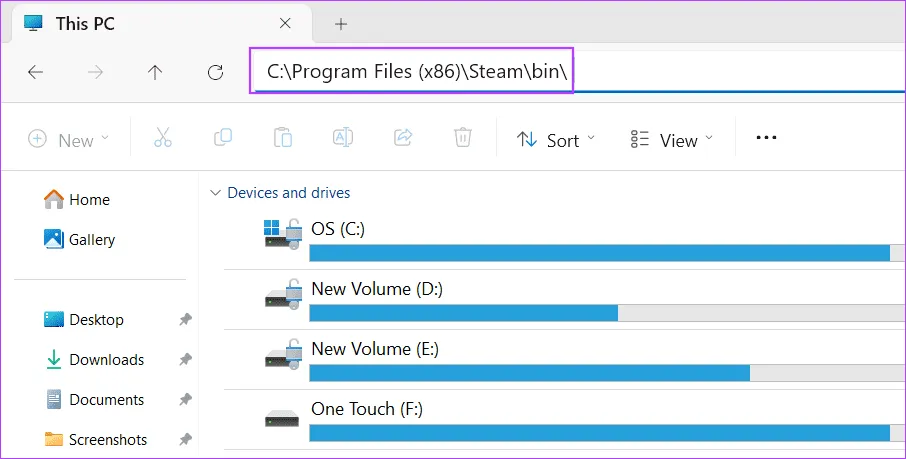This screenshot has width=906, height=459.
Task: Collapse the Devices and drives group
Action: (214, 193)
